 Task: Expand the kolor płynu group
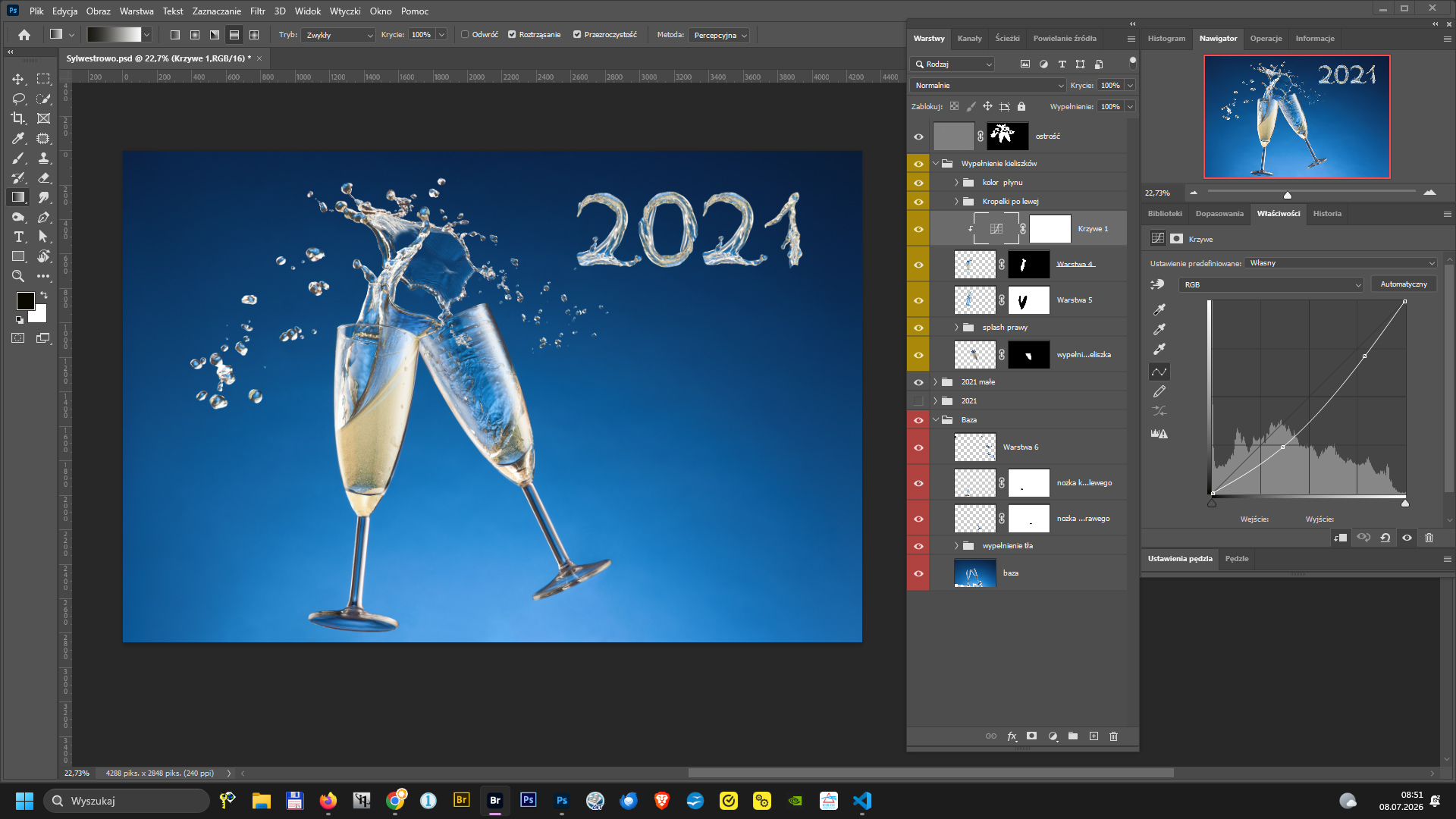(x=957, y=183)
